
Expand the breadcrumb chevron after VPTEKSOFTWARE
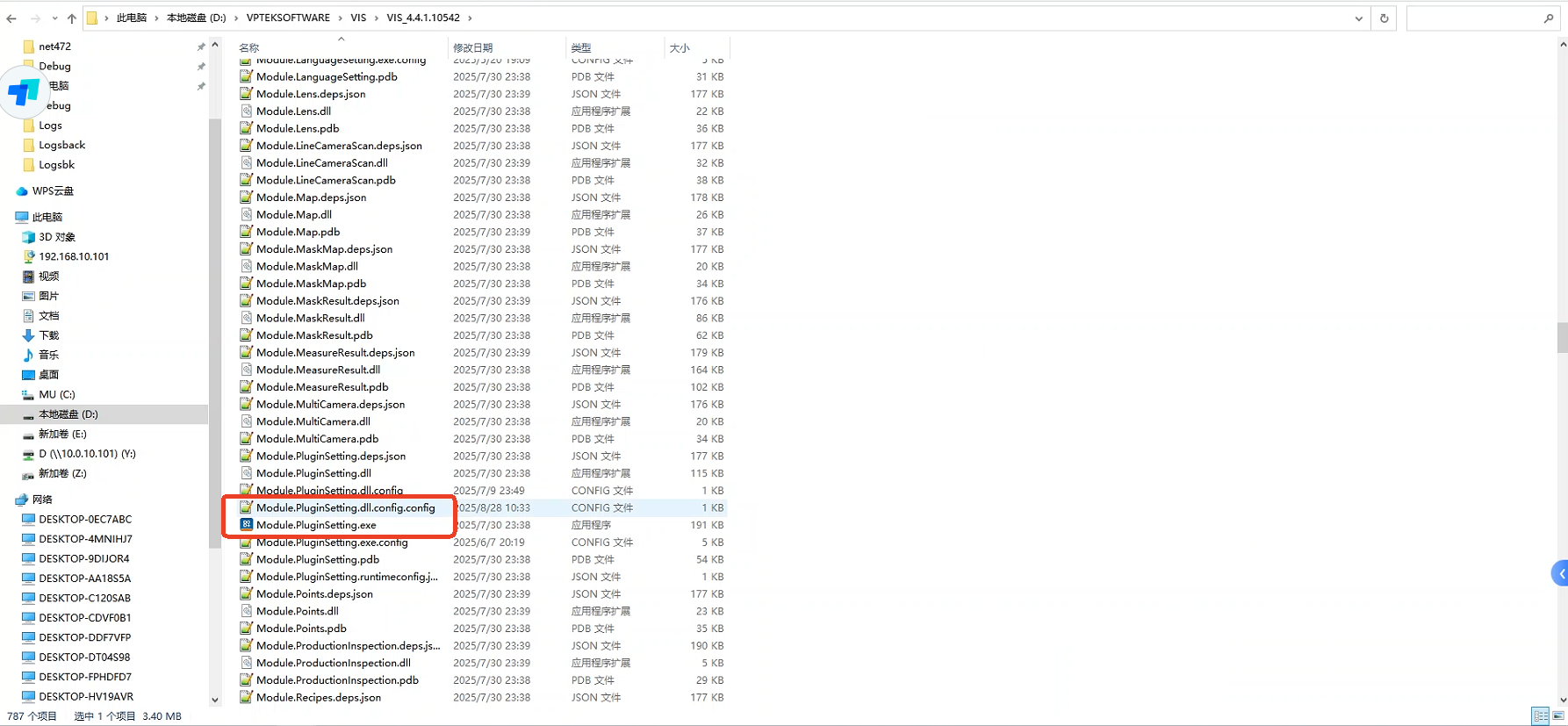[x=340, y=18]
